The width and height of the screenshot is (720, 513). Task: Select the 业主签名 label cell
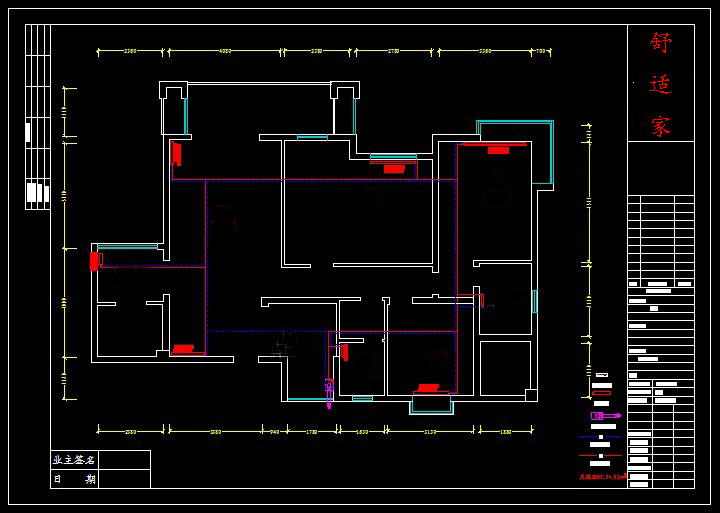pos(75,460)
